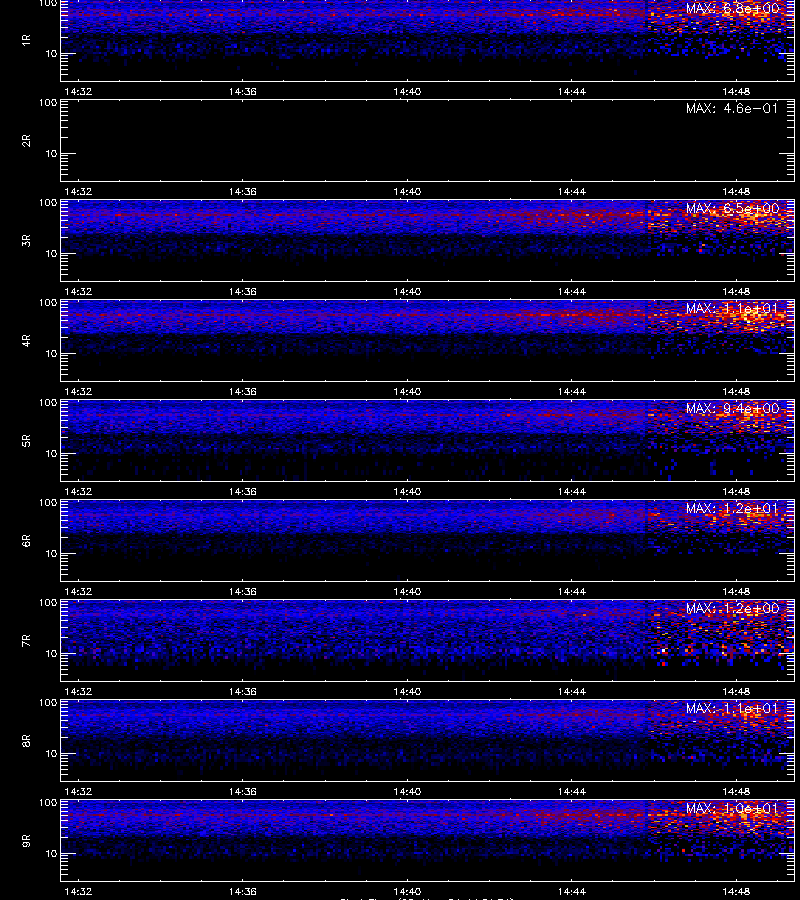
Task: Click the 1R panel axis label
Action: point(26,40)
